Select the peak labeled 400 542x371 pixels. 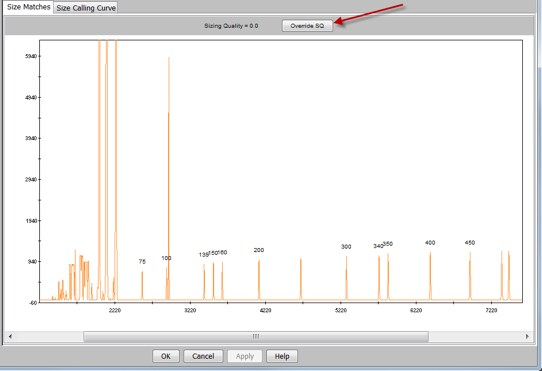[430, 276]
